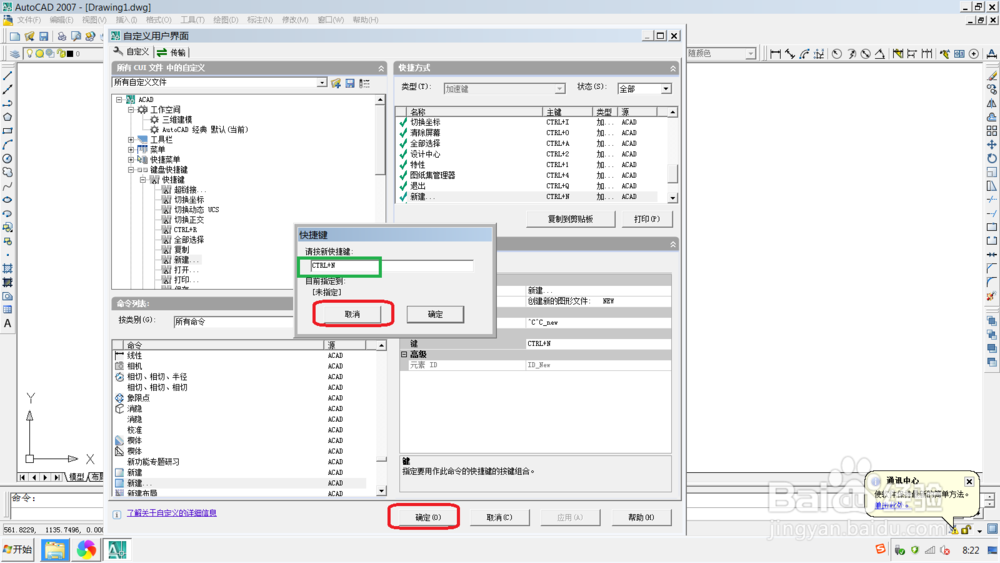Toggle the layer freeze sun icon
The width and height of the screenshot is (1000, 563).
(40, 54)
